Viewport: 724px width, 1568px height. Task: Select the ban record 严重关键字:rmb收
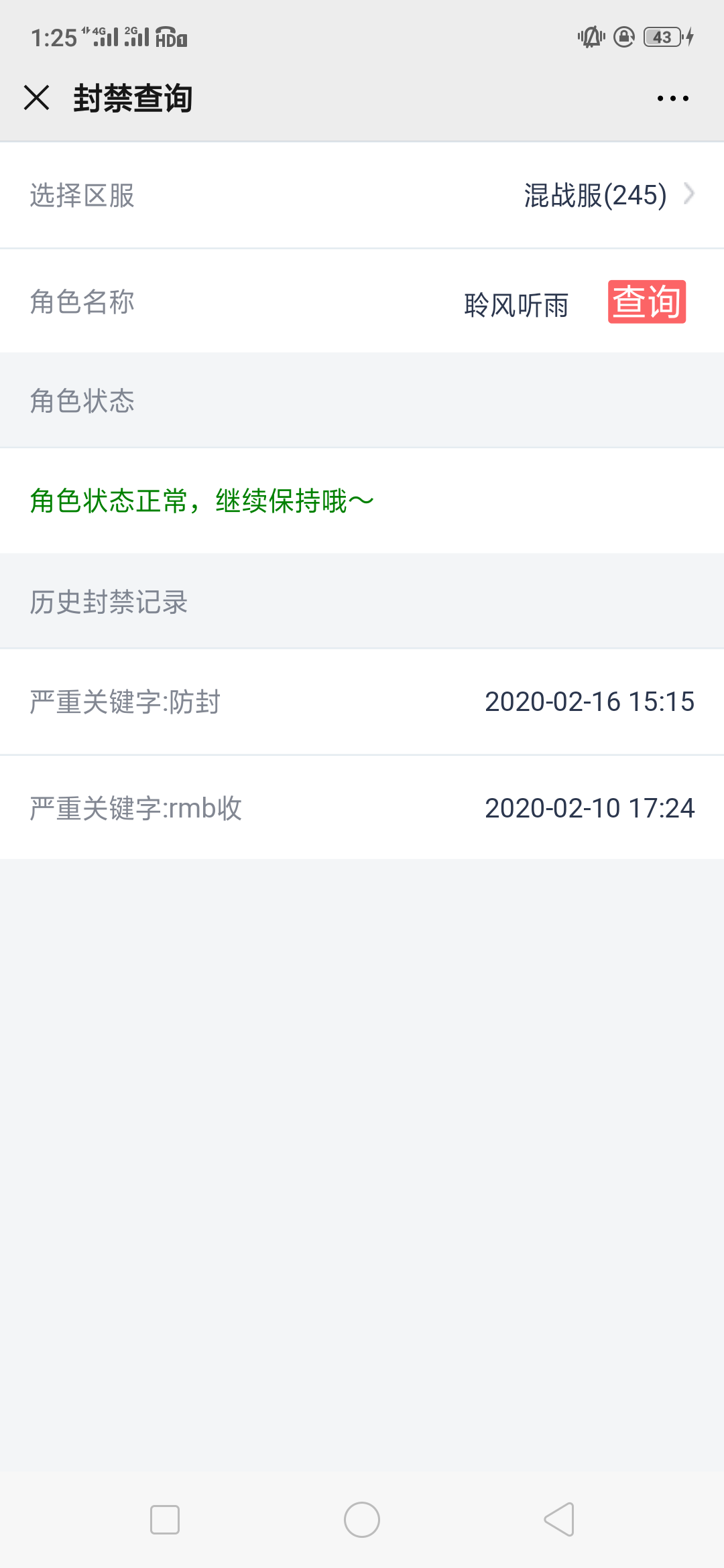[135, 808]
